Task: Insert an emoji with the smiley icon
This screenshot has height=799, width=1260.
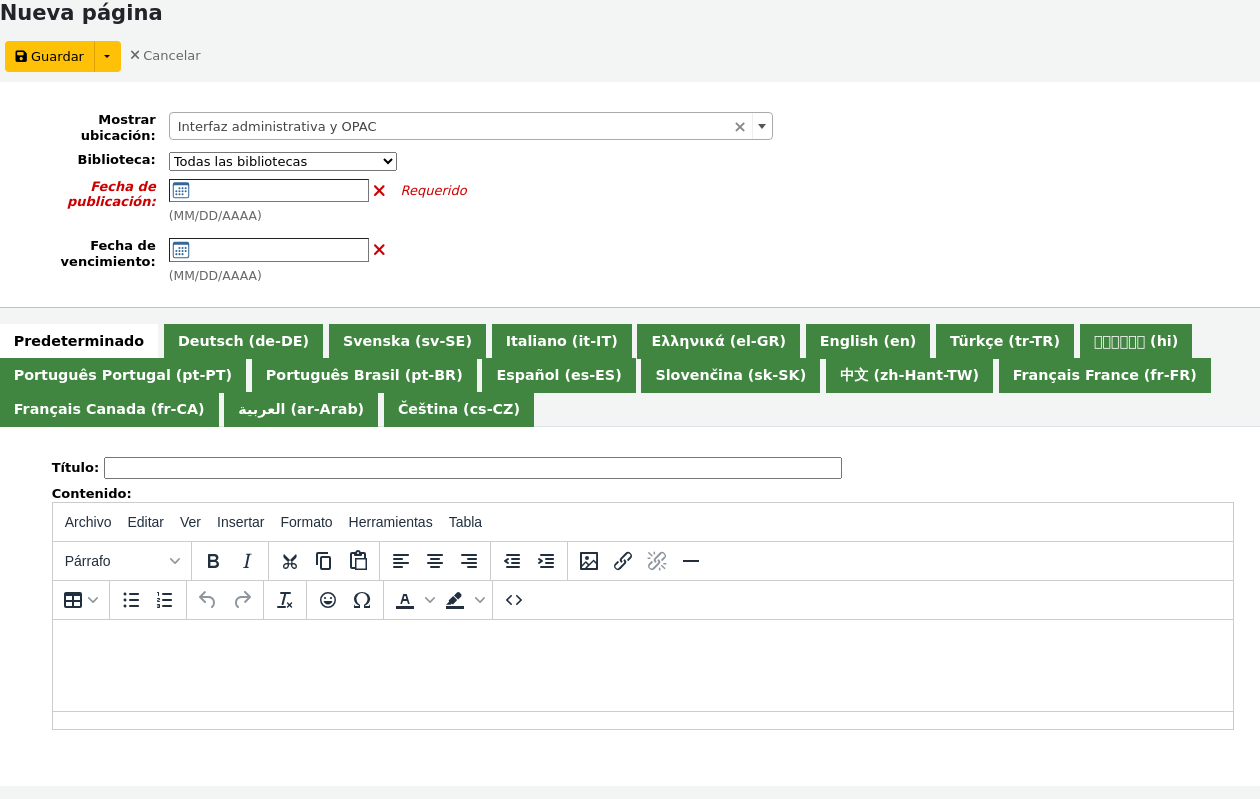Action: [x=328, y=600]
